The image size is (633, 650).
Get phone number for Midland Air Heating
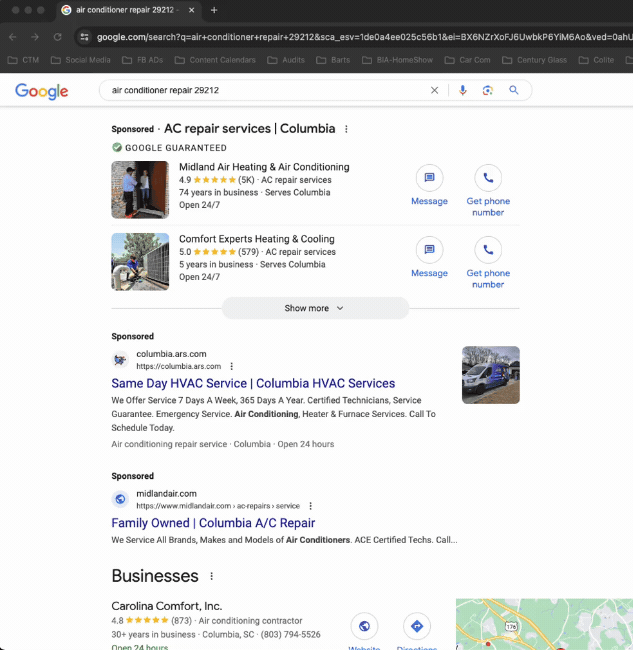[x=488, y=191]
